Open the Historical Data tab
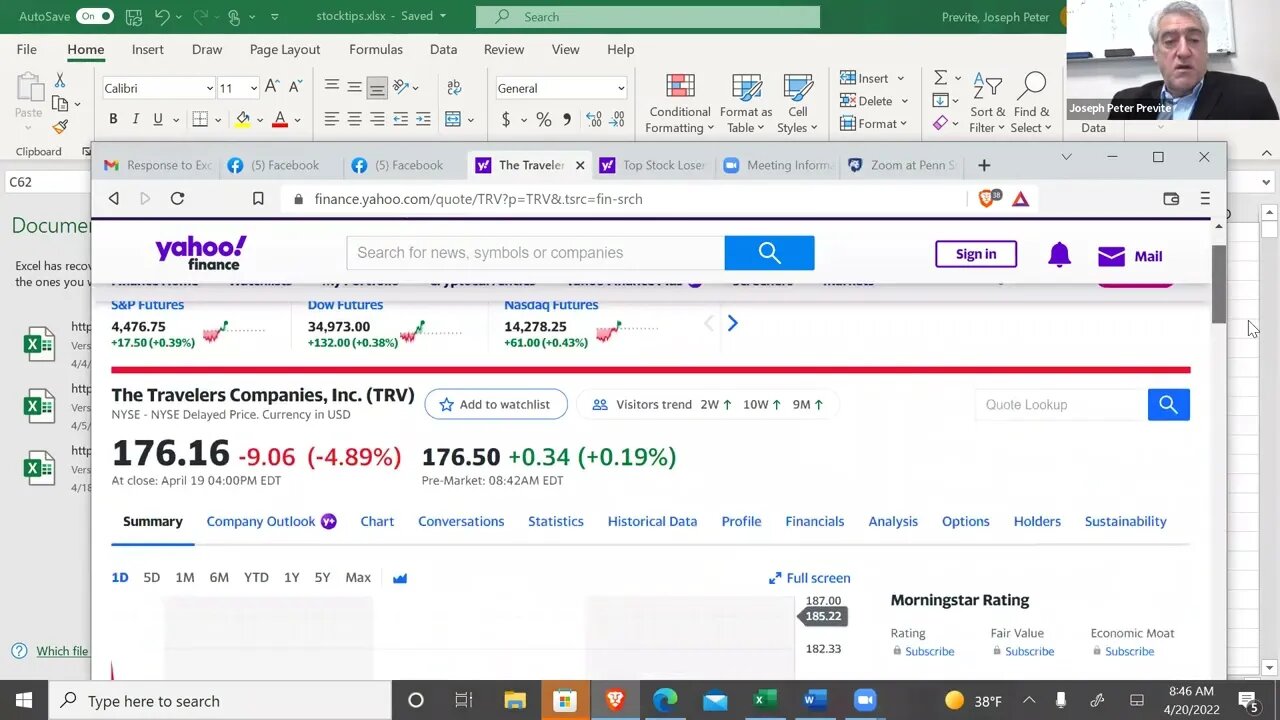The height and width of the screenshot is (720, 1280). [652, 521]
